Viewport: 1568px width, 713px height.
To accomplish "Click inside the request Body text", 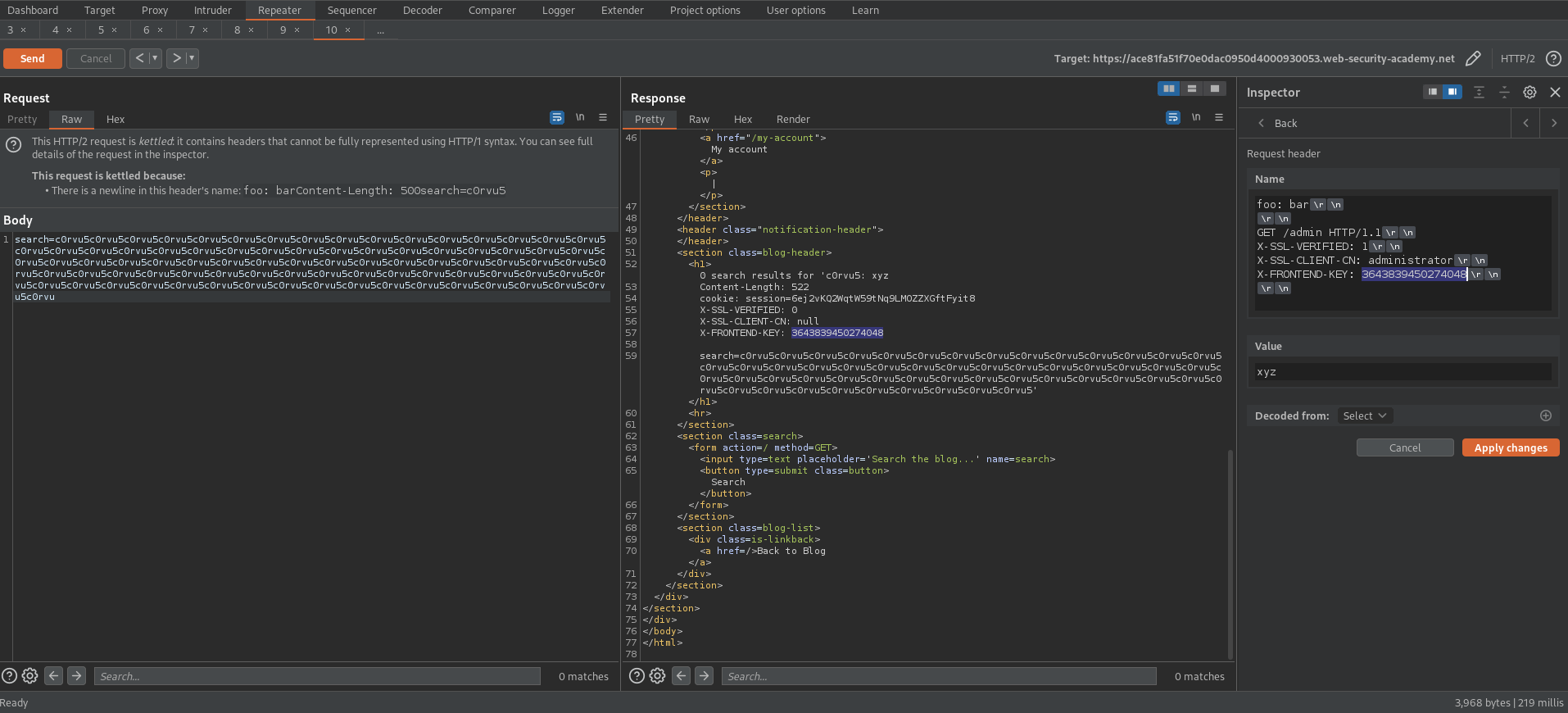I will [310, 268].
